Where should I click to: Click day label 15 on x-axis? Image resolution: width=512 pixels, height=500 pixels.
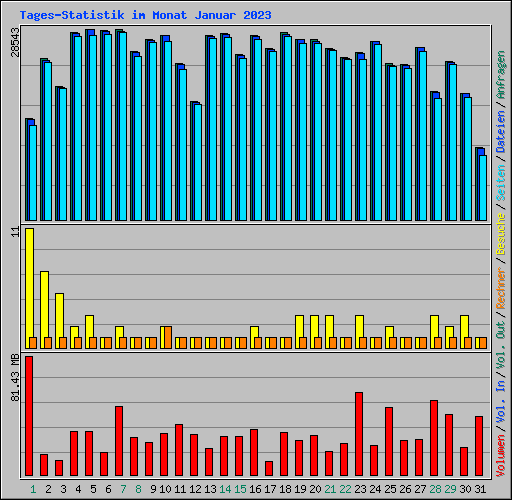tap(240, 489)
